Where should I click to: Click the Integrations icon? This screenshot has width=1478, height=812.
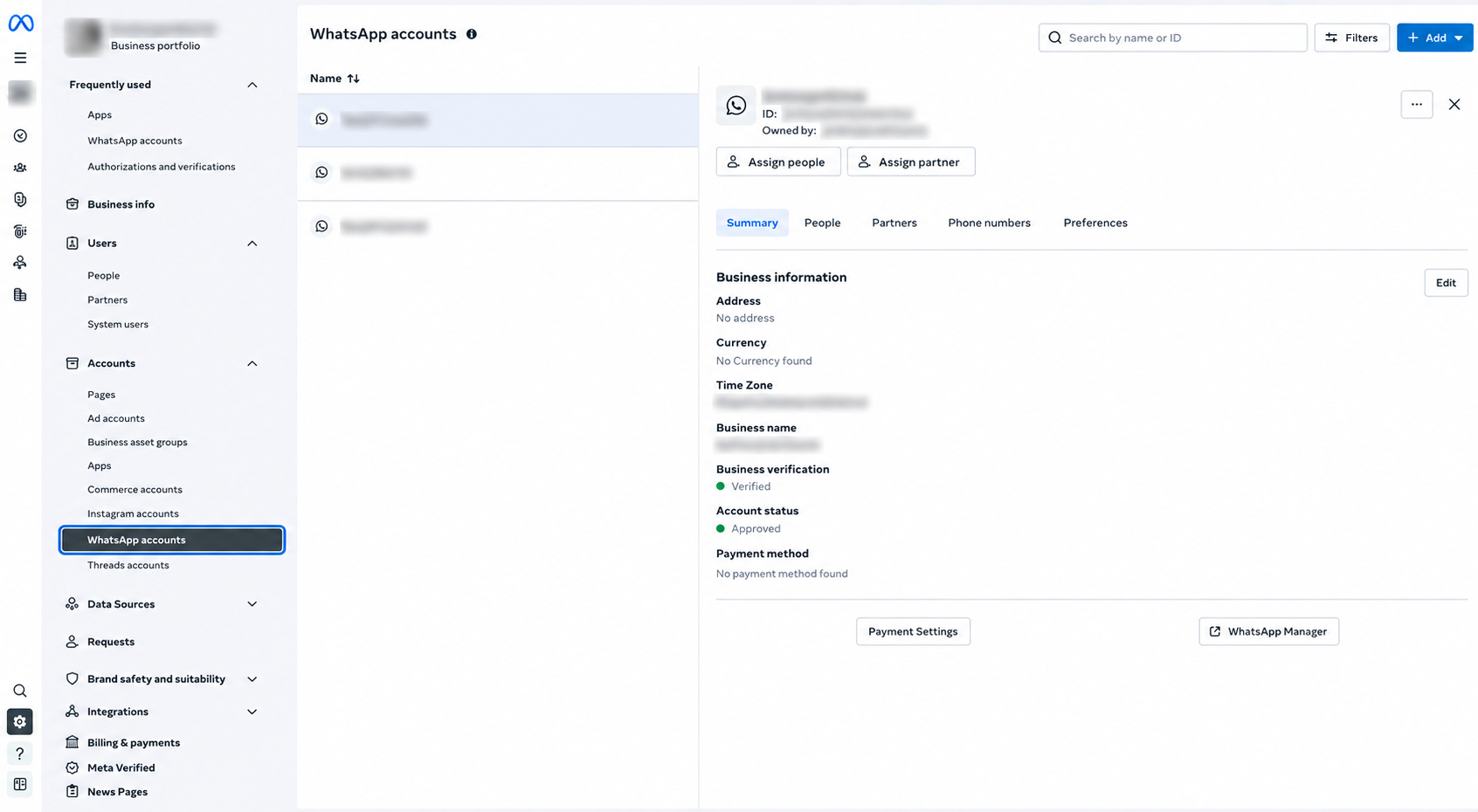coord(73,712)
